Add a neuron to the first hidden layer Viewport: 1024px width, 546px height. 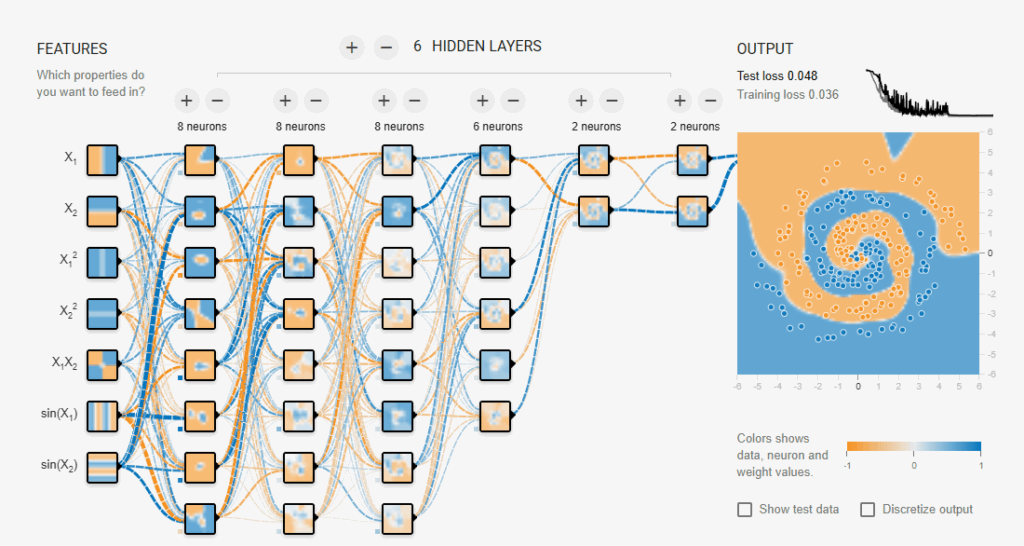187,101
